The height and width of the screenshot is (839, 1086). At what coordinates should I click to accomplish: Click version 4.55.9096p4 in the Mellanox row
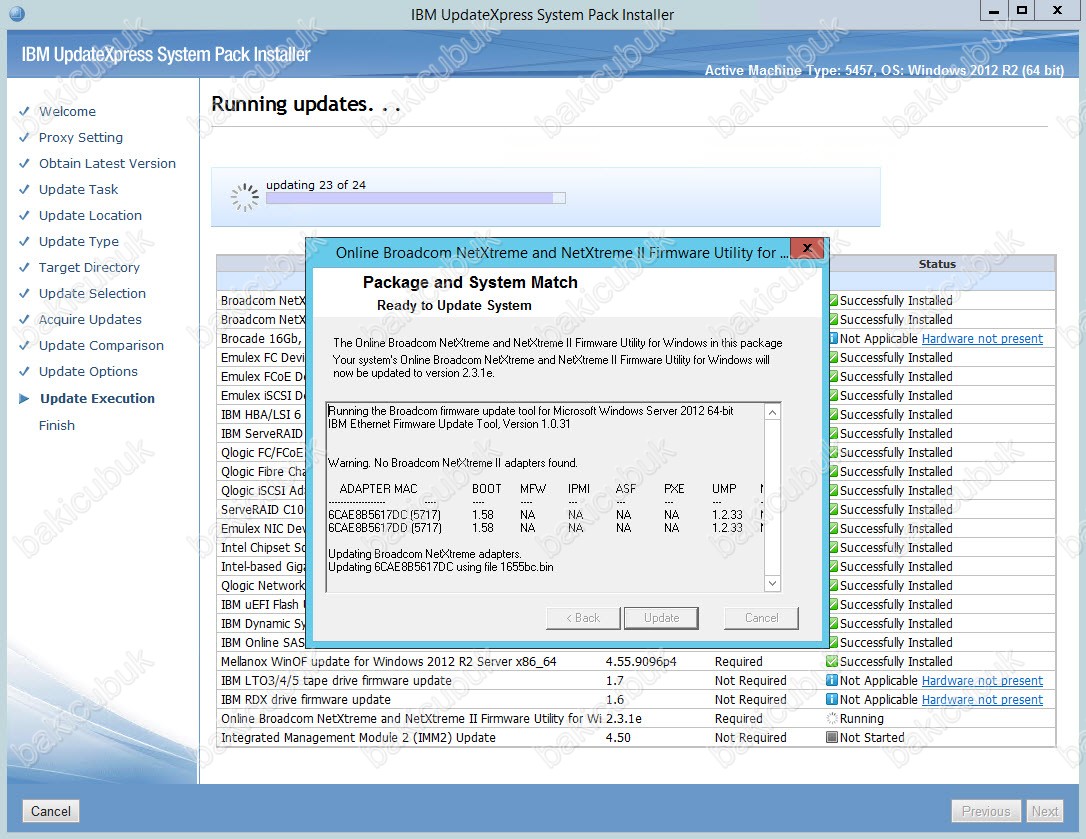pyautogui.click(x=641, y=662)
